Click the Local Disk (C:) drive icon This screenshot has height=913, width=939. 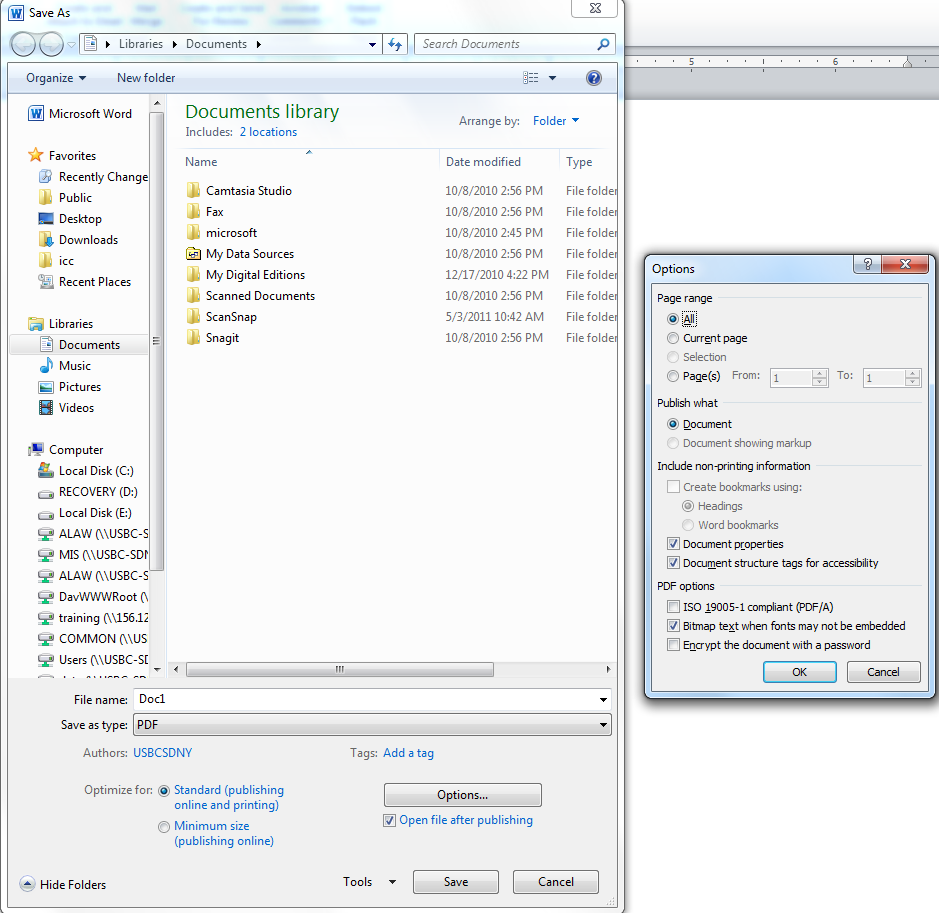[45, 471]
